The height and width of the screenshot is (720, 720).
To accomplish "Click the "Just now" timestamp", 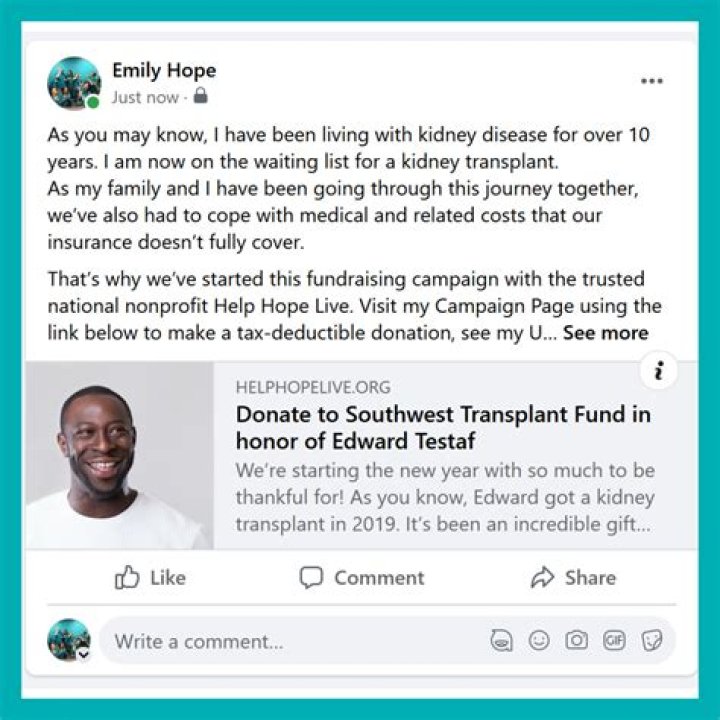I will pos(144,98).
